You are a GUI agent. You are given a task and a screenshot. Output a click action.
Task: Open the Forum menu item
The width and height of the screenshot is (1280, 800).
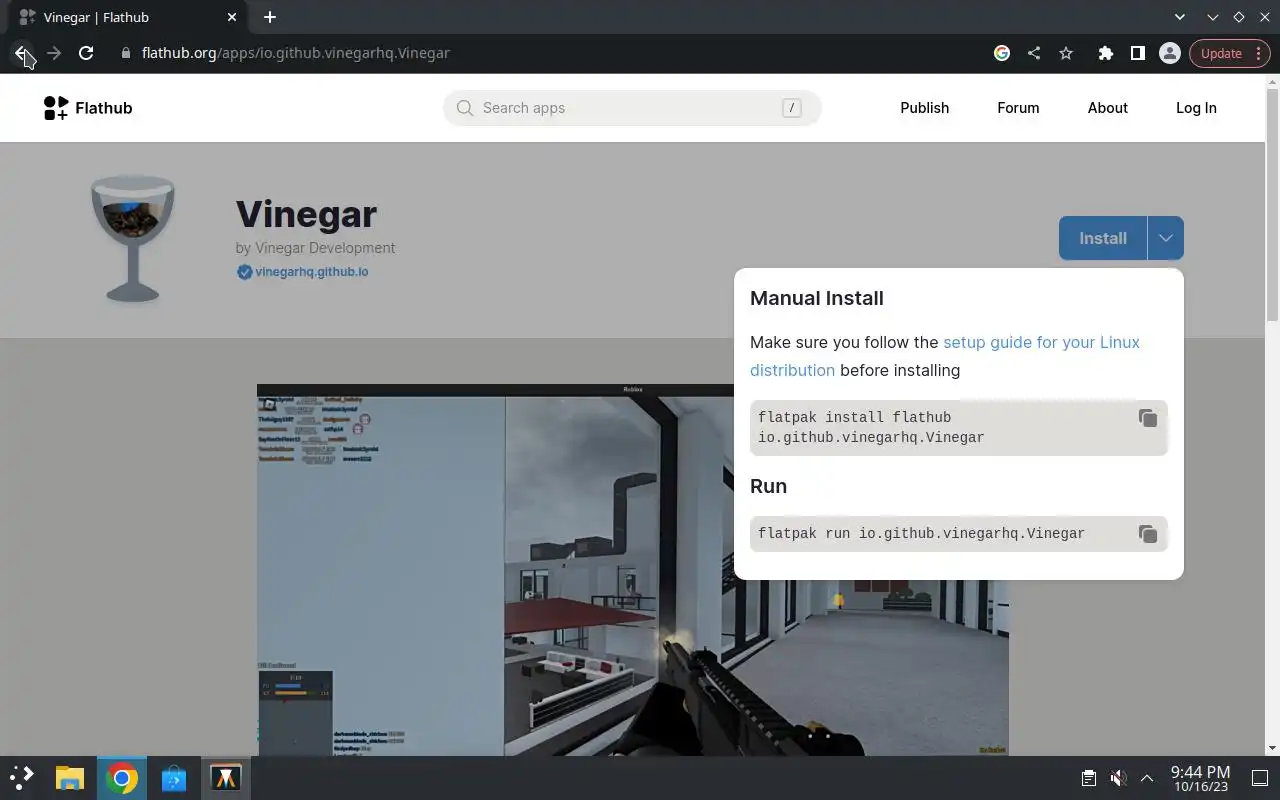coord(1018,108)
